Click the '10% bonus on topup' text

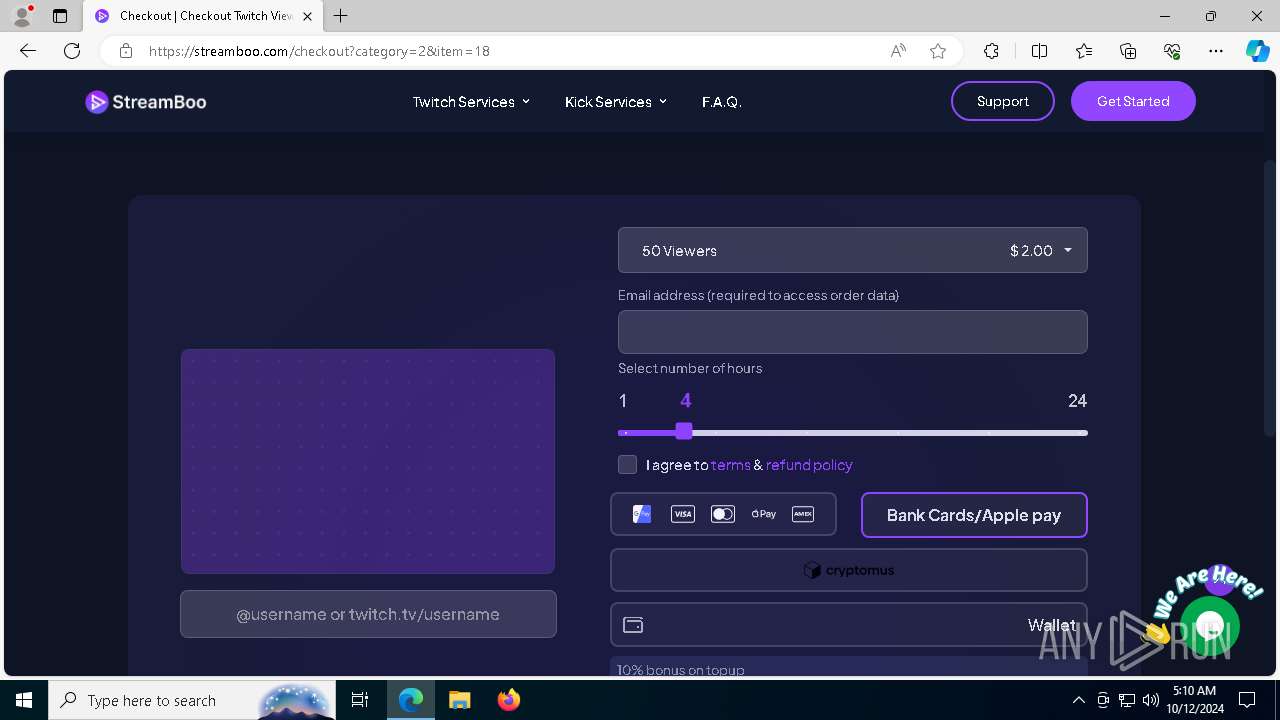[x=681, y=670]
